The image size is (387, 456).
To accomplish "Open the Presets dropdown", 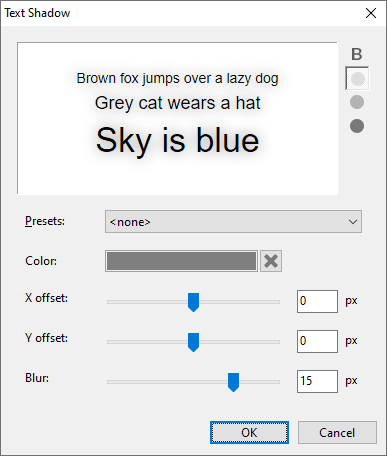I will click(233, 222).
